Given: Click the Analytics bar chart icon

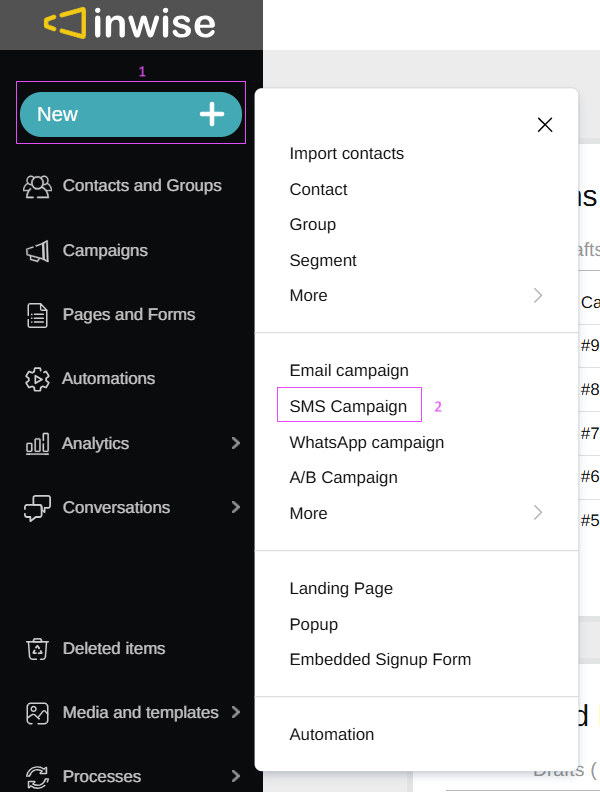Looking at the screenshot, I should [37, 444].
